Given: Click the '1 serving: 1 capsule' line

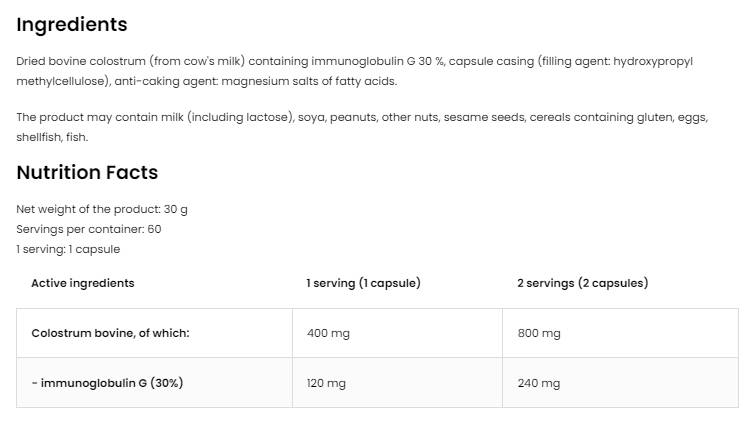Looking at the screenshot, I should 68,249.
